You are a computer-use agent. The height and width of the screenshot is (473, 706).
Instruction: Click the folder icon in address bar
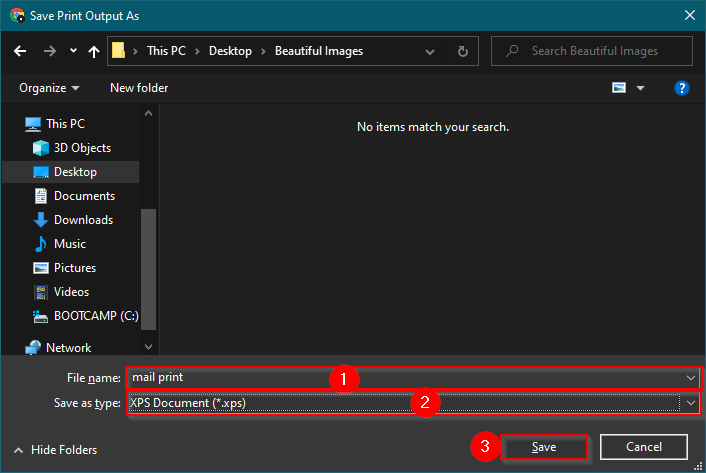click(x=118, y=50)
